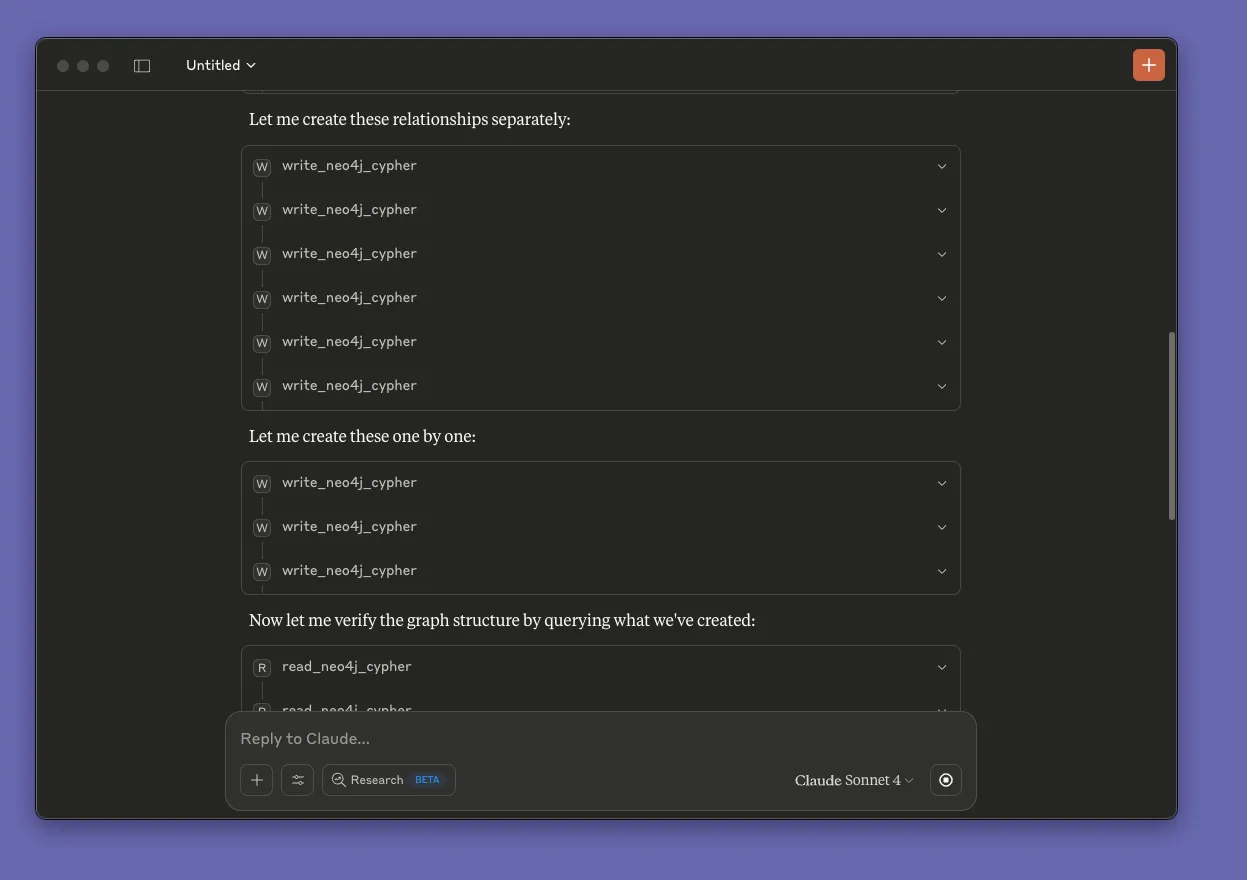Open first write_neo4j_cypher under 'one by one'

point(349,483)
